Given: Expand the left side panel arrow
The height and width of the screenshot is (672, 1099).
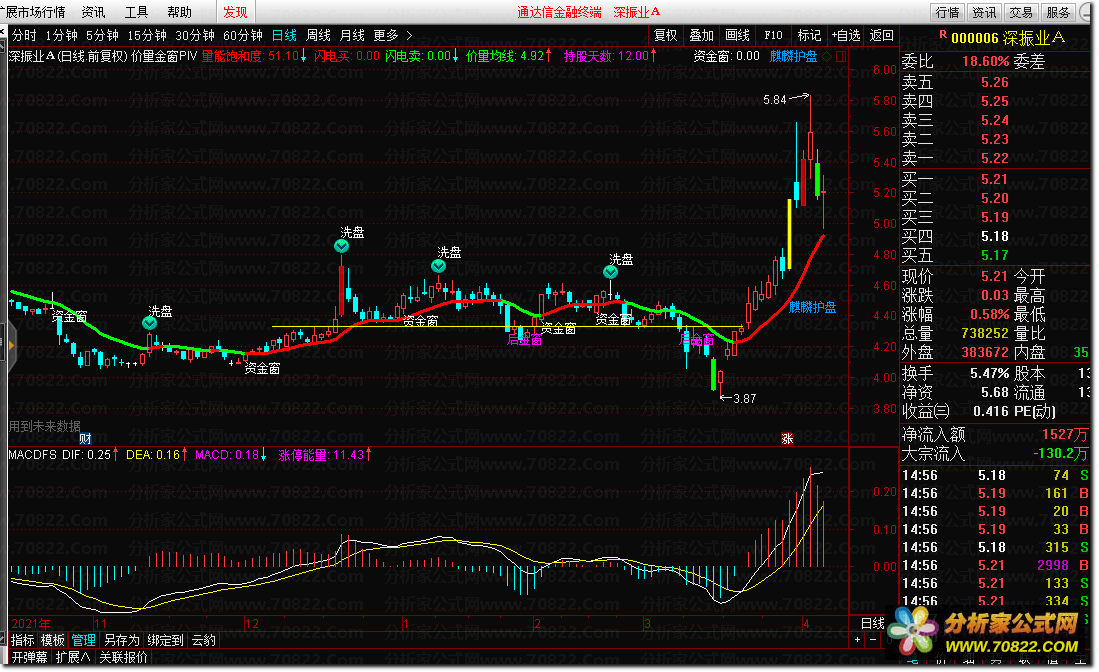Looking at the screenshot, I should pos(11,345).
